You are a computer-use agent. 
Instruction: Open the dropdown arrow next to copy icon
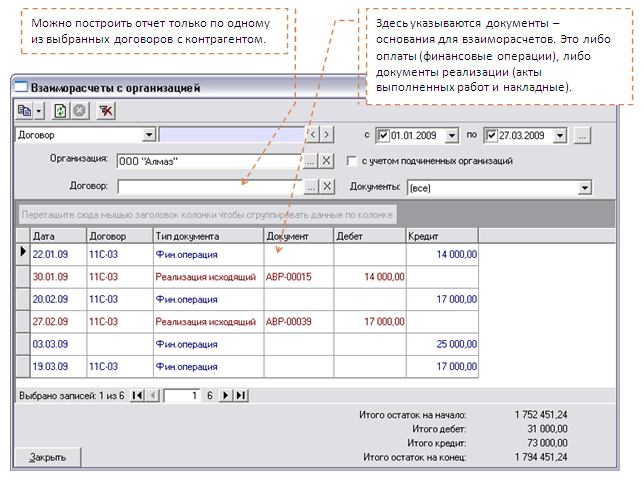click(39, 110)
